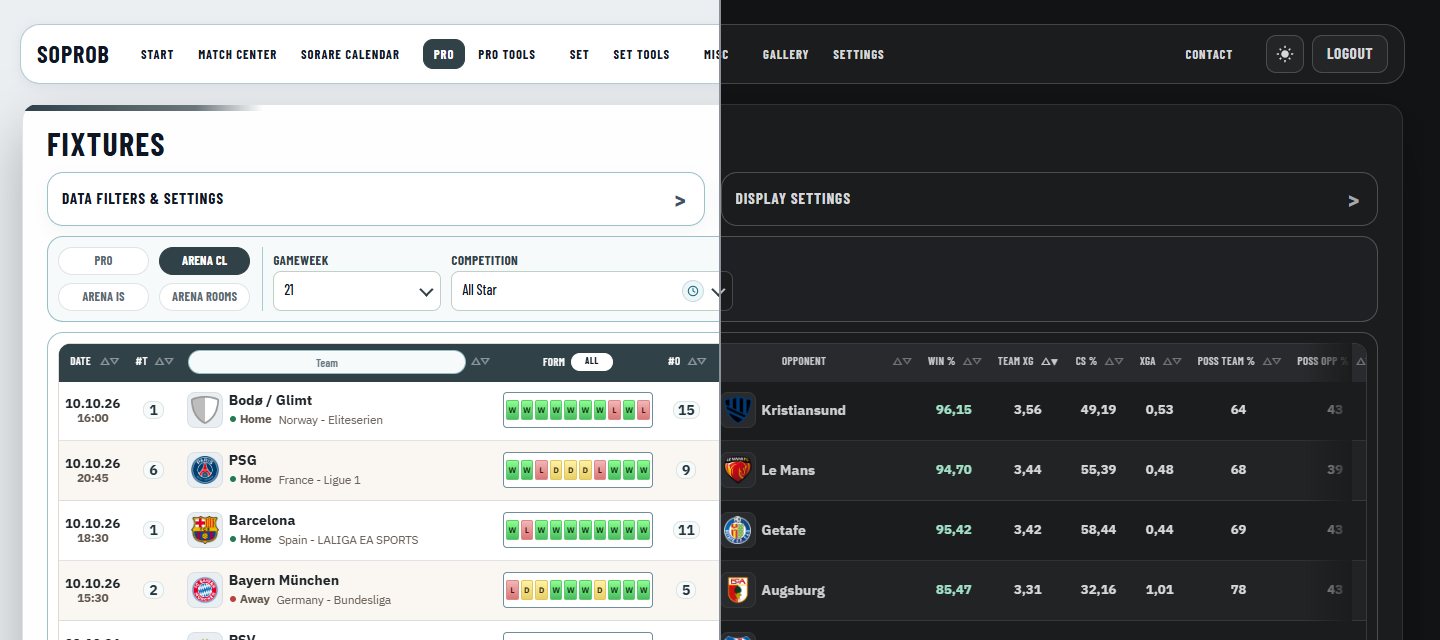Click the Bodø / Glimt team crest

pyautogui.click(x=205, y=410)
